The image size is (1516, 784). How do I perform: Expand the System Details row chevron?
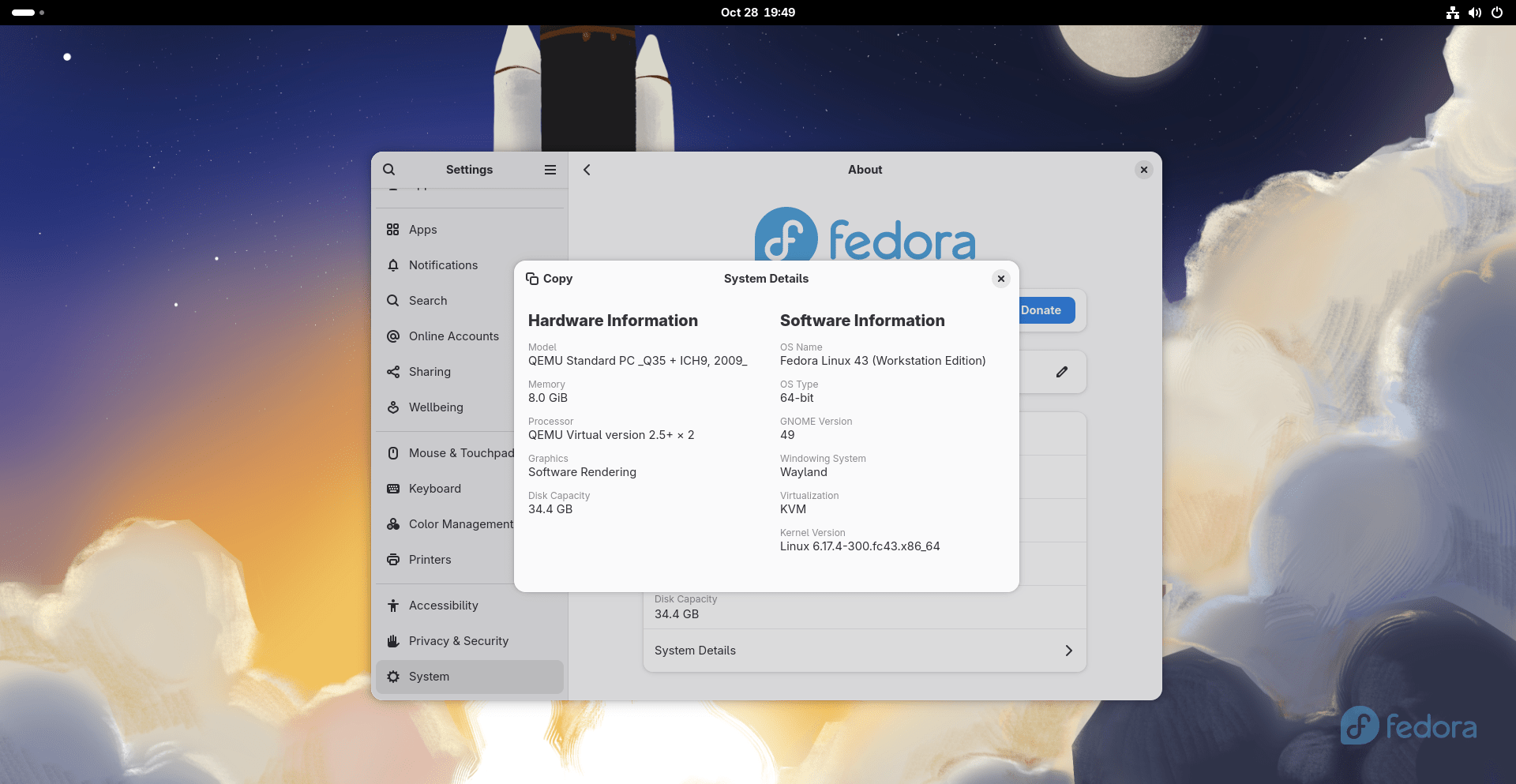pyautogui.click(x=1068, y=651)
